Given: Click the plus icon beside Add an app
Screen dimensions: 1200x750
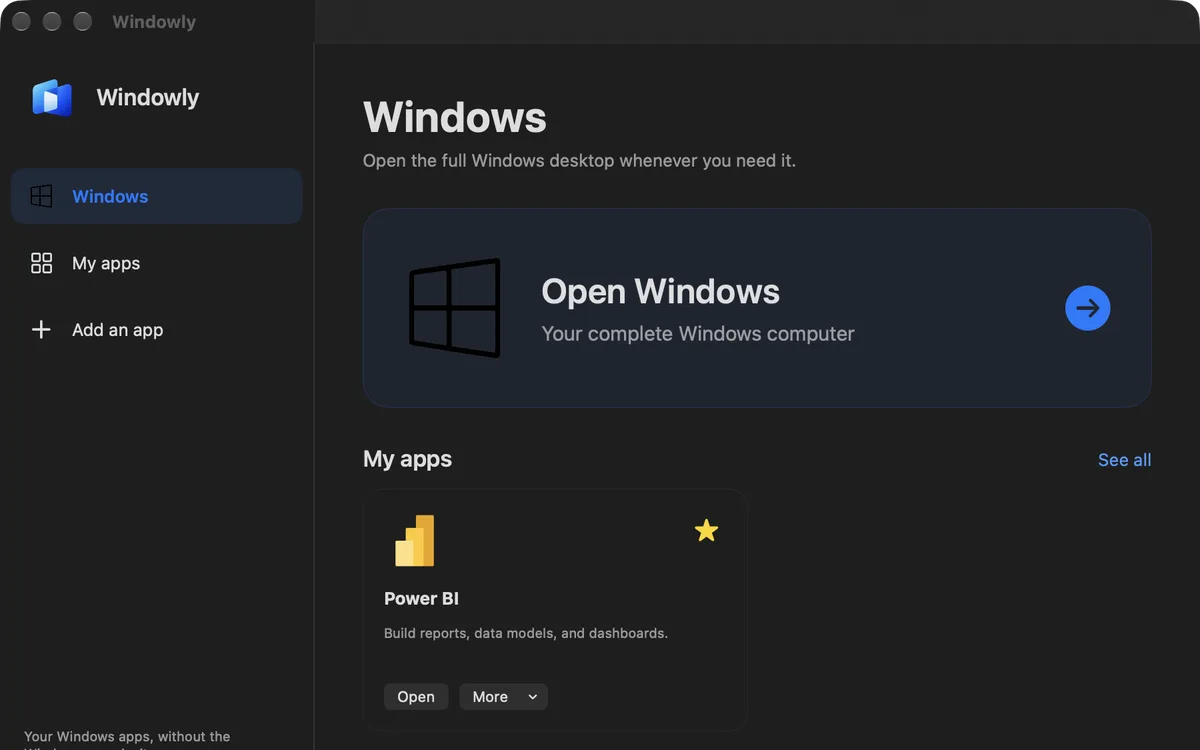Looking at the screenshot, I should point(41,330).
